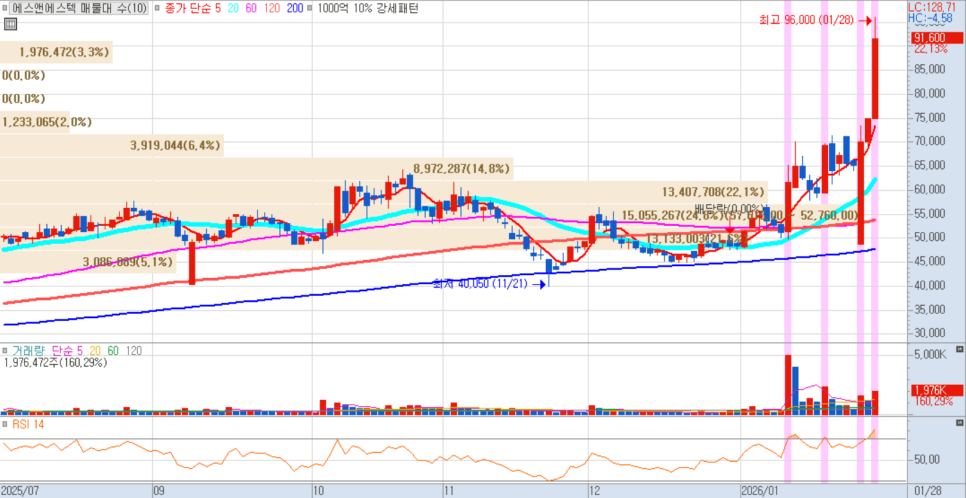This screenshot has width=966, height=498.
Task: Click the red 1,976K volume tag
Action: pyautogui.click(x=936, y=390)
